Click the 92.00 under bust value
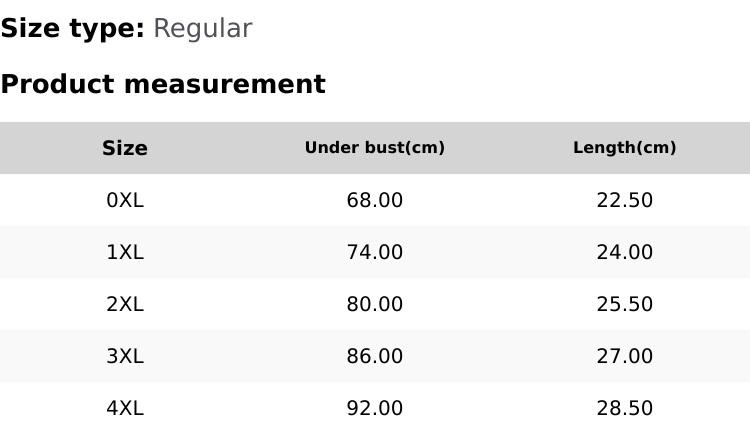Screen dimensions: 750x434 click(x=375, y=408)
